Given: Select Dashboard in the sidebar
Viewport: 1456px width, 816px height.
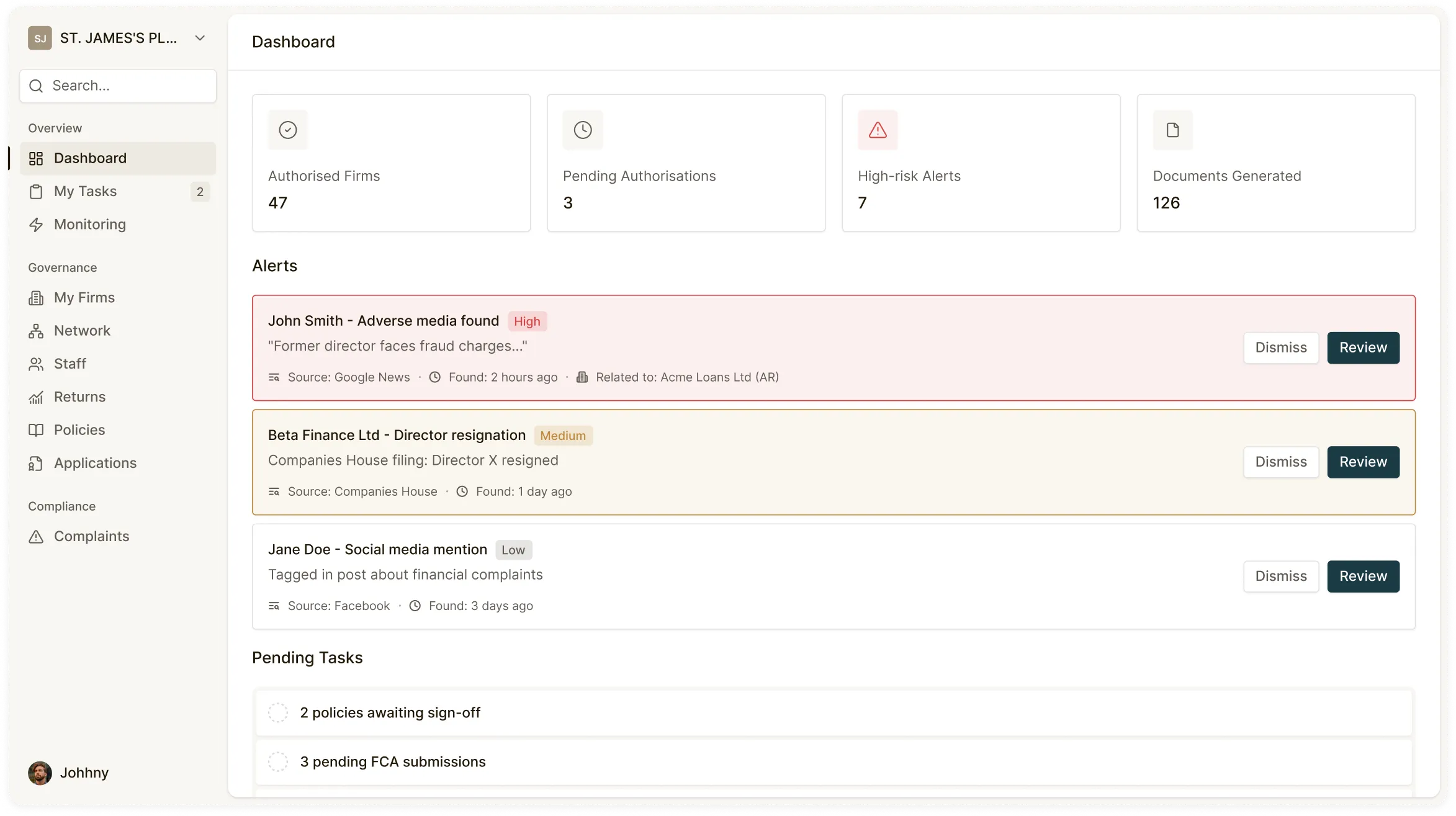Looking at the screenshot, I should tap(90, 158).
